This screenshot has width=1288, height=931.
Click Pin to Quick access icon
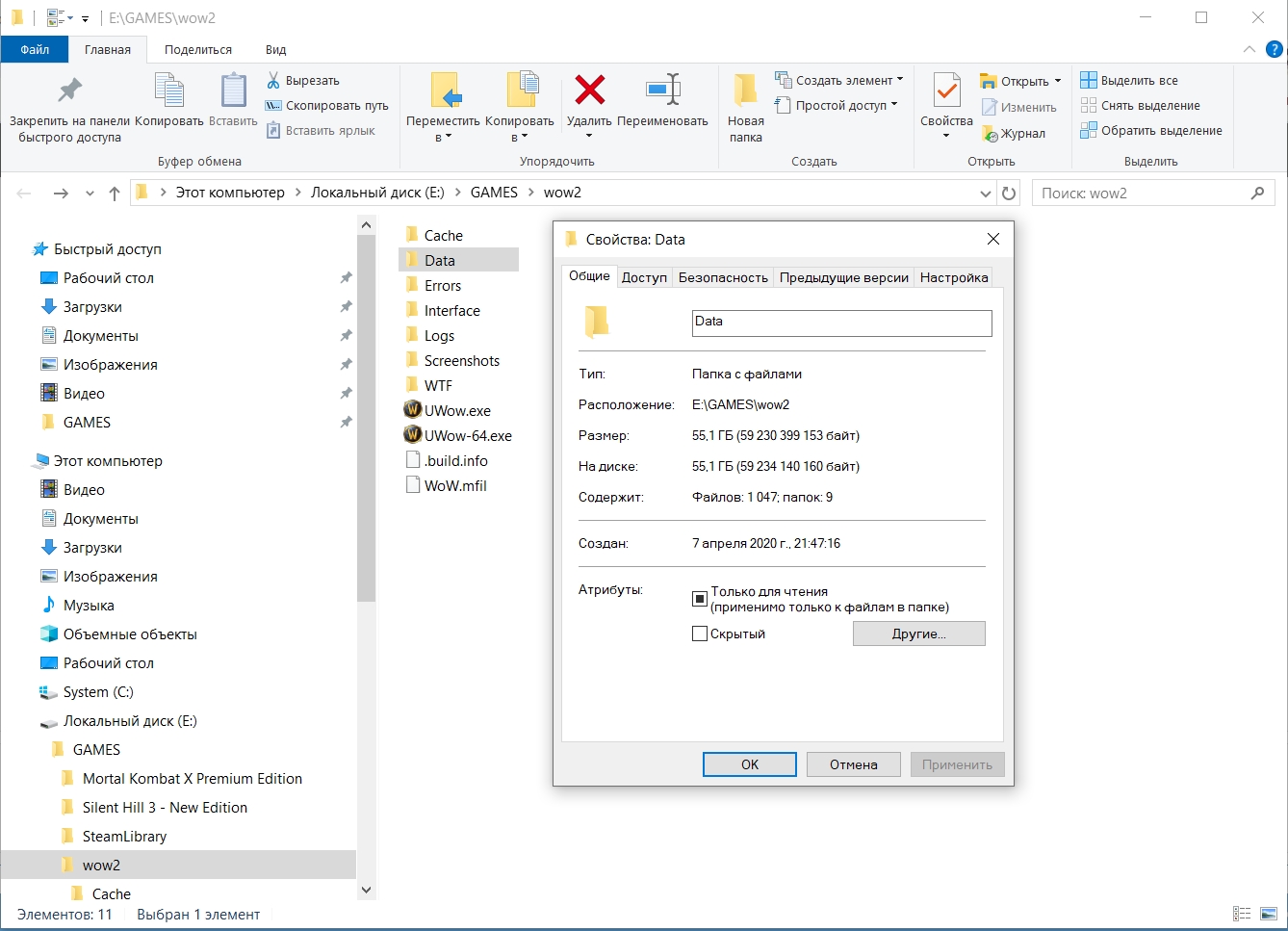(x=69, y=91)
